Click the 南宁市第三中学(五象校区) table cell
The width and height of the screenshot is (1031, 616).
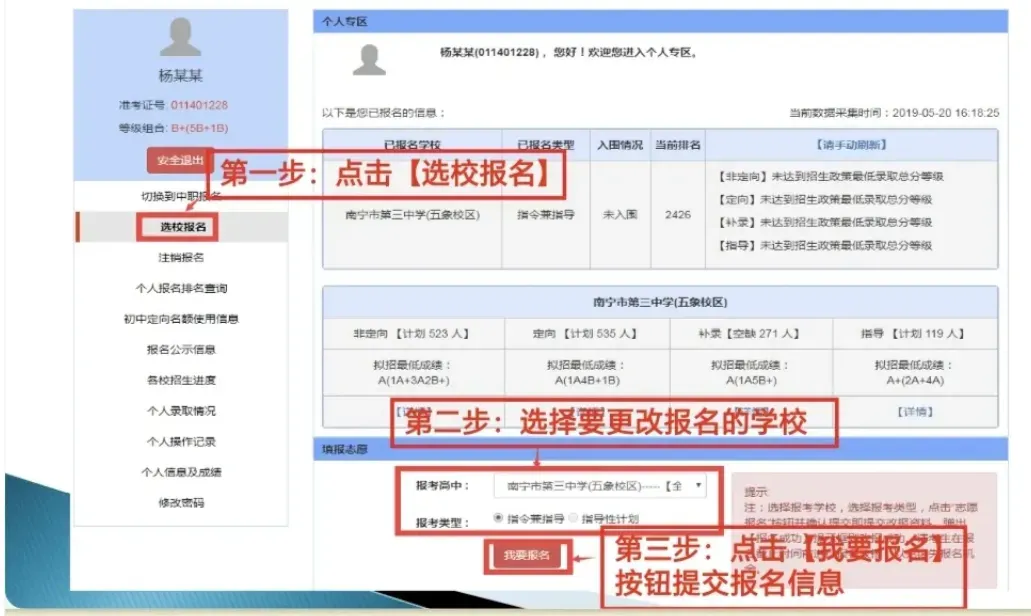pyautogui.click(x=412, y=214)
